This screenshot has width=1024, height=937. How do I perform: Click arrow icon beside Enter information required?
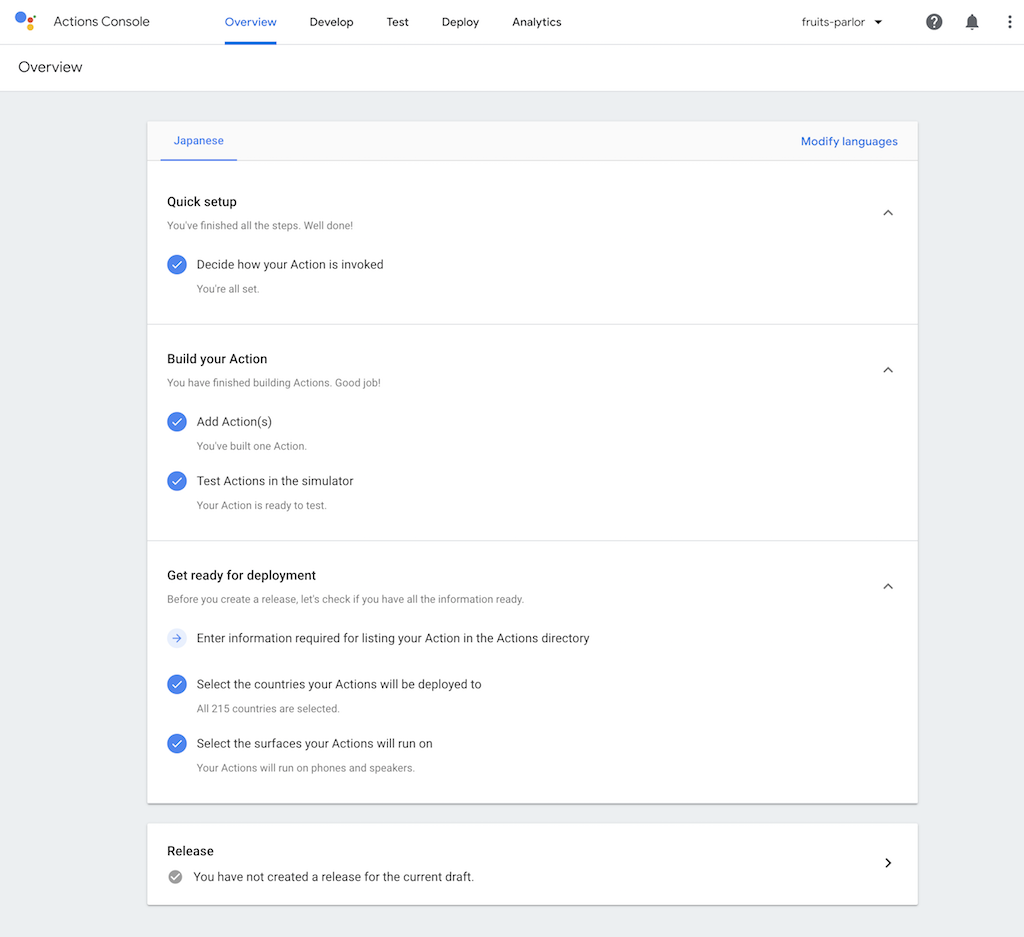click(x=177, y=638)
